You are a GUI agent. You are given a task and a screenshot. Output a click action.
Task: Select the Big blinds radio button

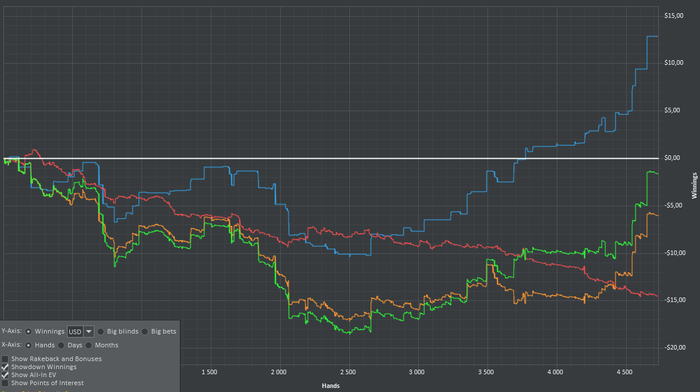(x=100, y=332)
